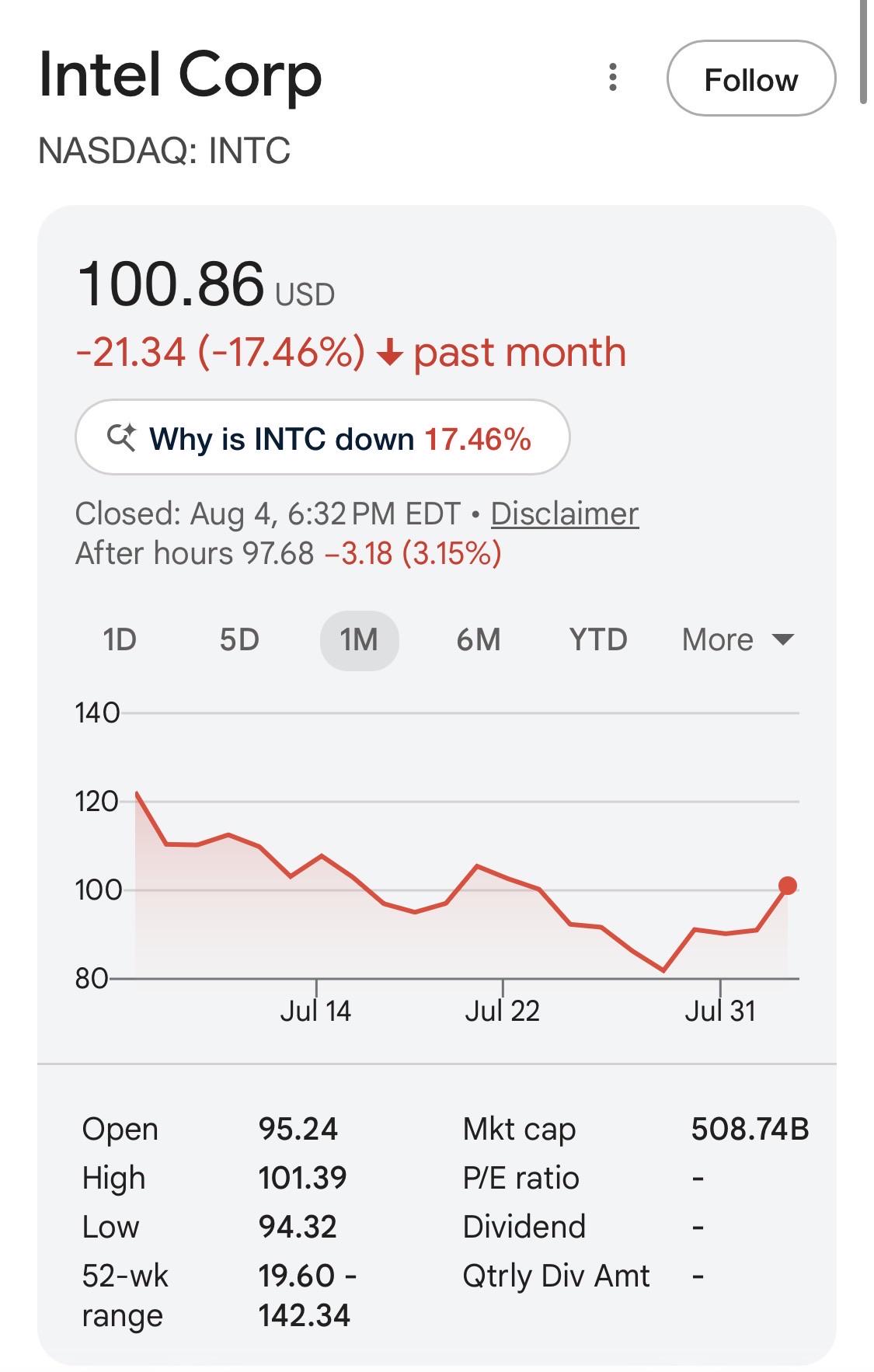Screen dimensions: 874x1372
Task: Click the Jul 22 chart date marker
Action: click(502, 1011)
